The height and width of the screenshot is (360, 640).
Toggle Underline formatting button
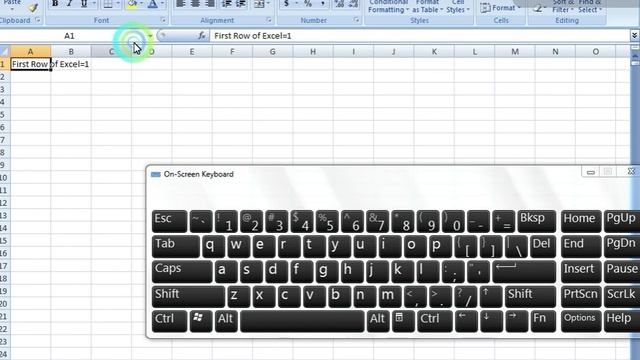84,4
